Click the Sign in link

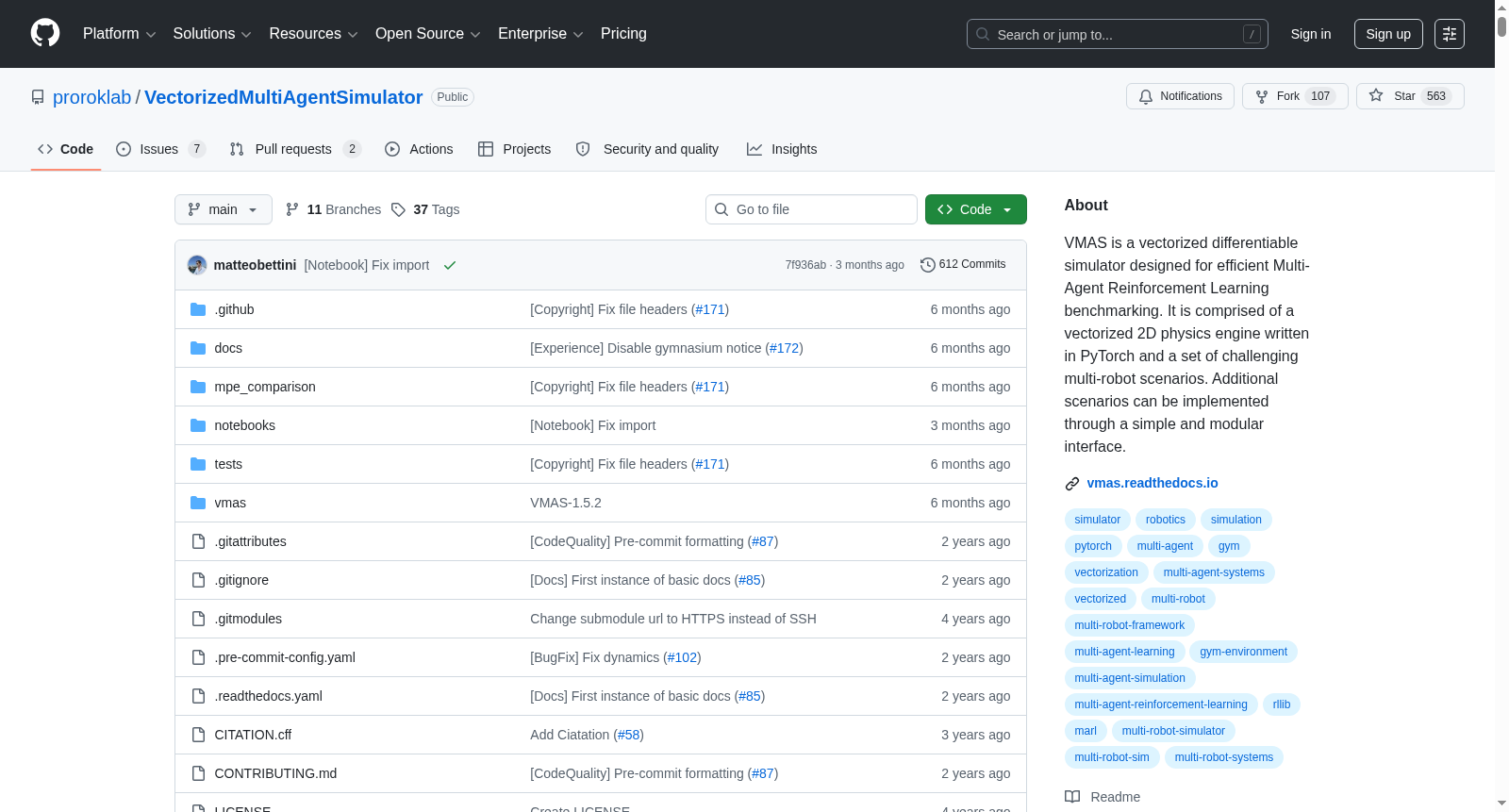(x=1311, y=34)
